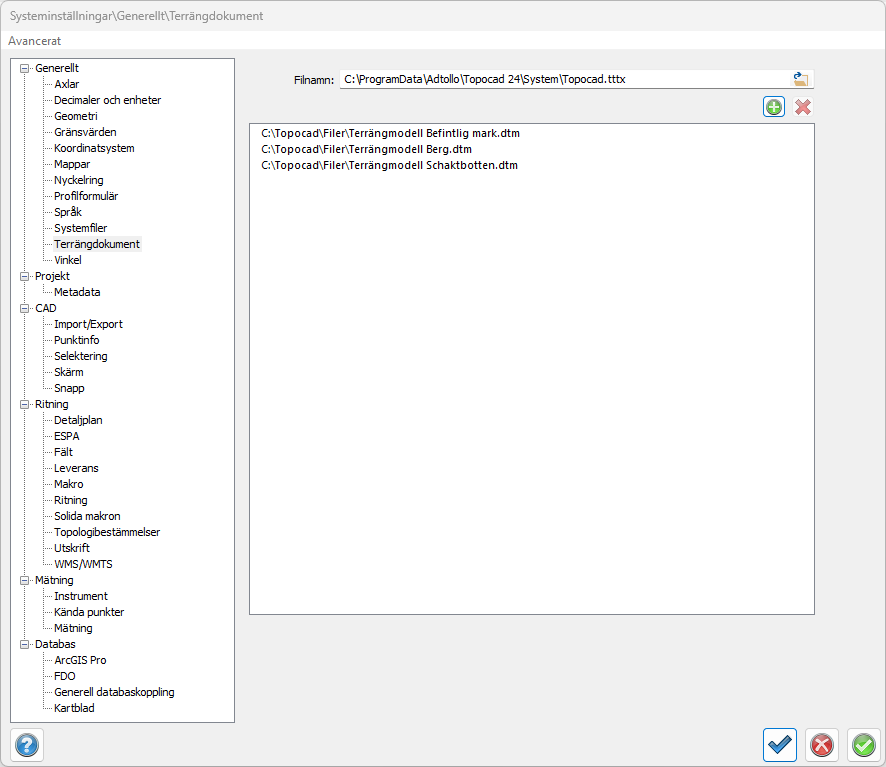Select the Systemfiler tree item
This screenshot has width=886, height=767.
click(x=80, y=228)
